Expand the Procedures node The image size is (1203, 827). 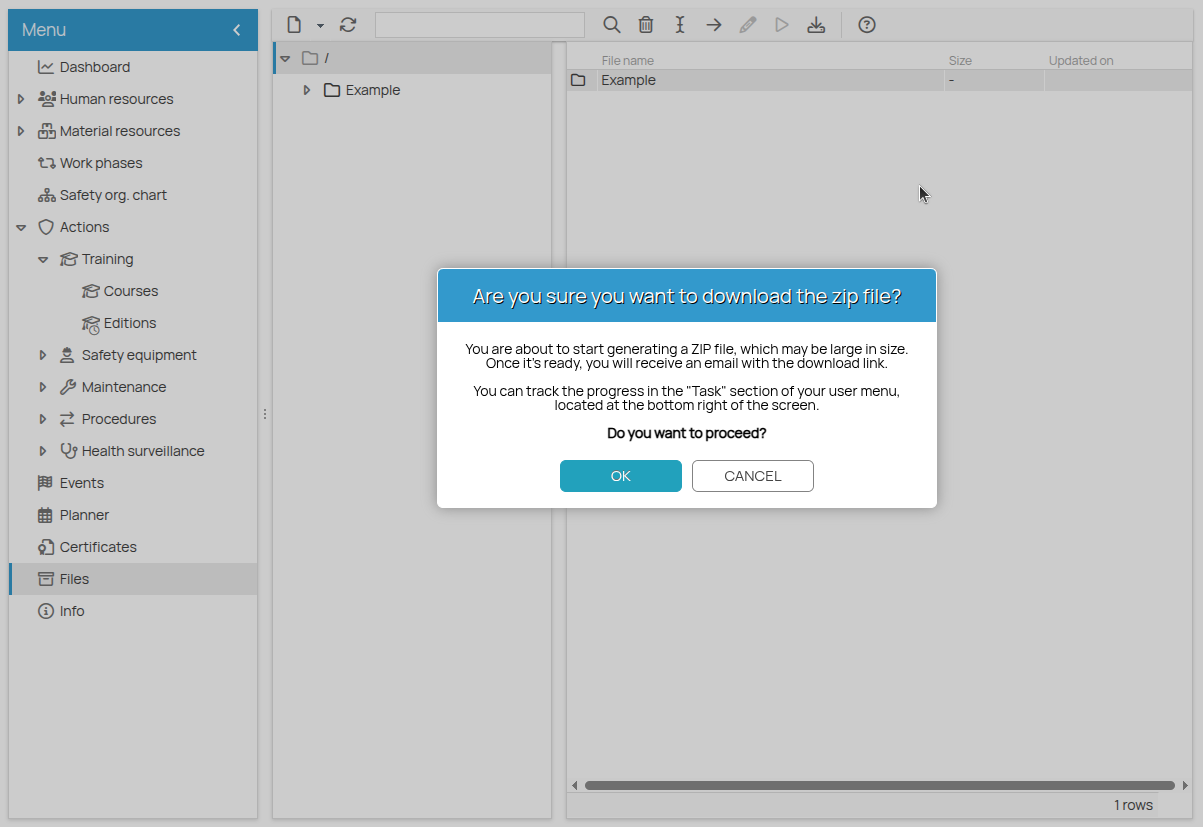pos(43,419)
